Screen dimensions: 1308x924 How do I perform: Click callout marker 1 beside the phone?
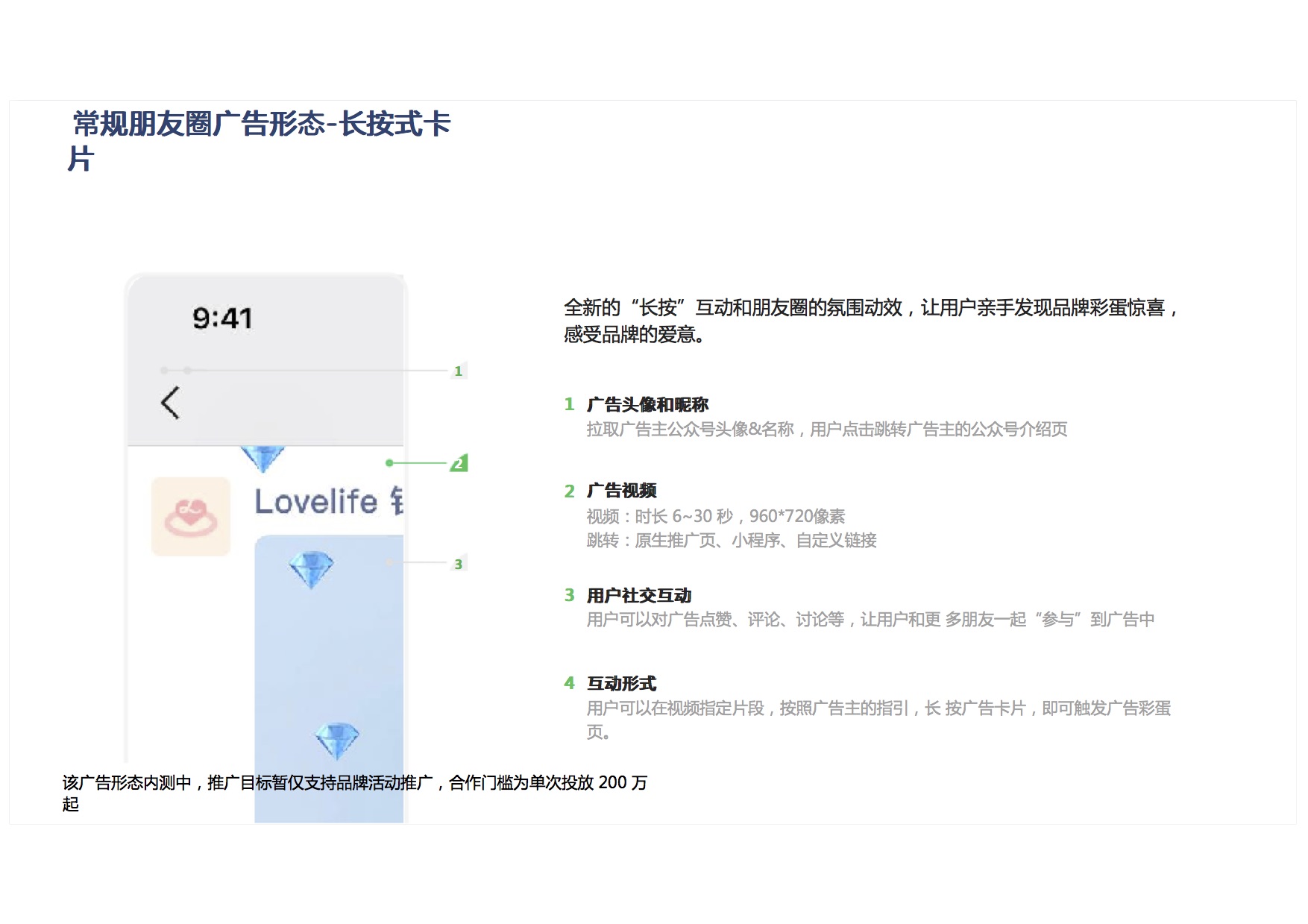click(458, 371)
